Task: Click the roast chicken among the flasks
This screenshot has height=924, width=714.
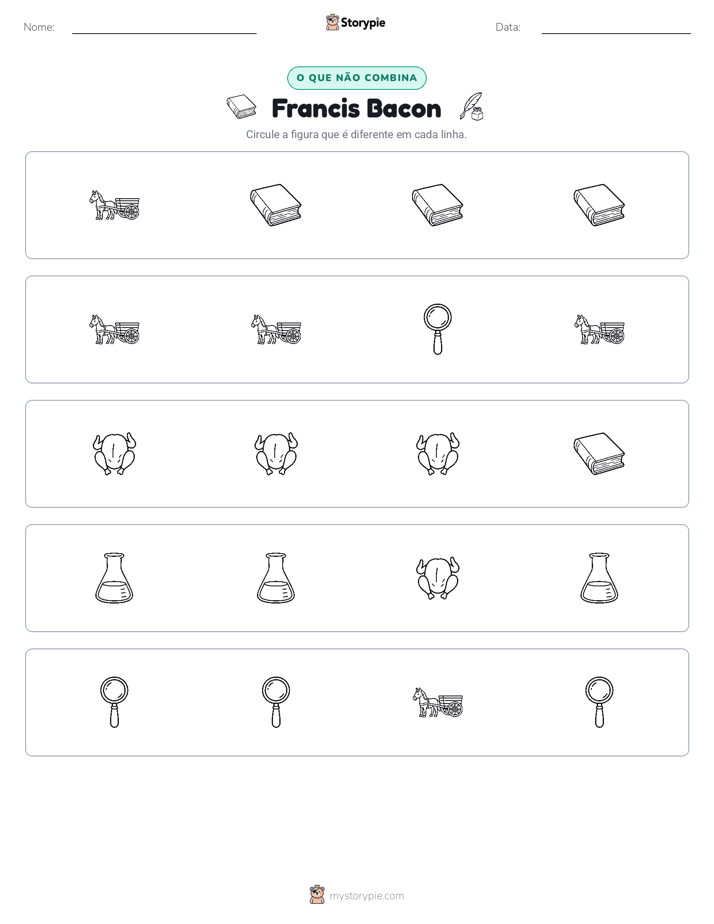Action: click(x=437, y=578)
